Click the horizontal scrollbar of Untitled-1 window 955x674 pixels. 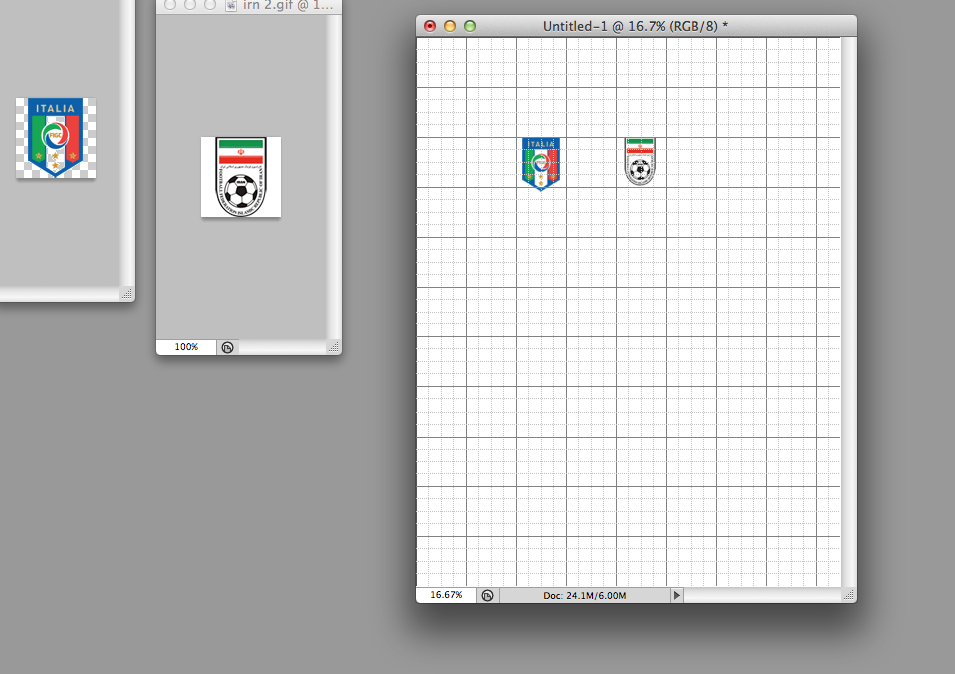(761, 595)
